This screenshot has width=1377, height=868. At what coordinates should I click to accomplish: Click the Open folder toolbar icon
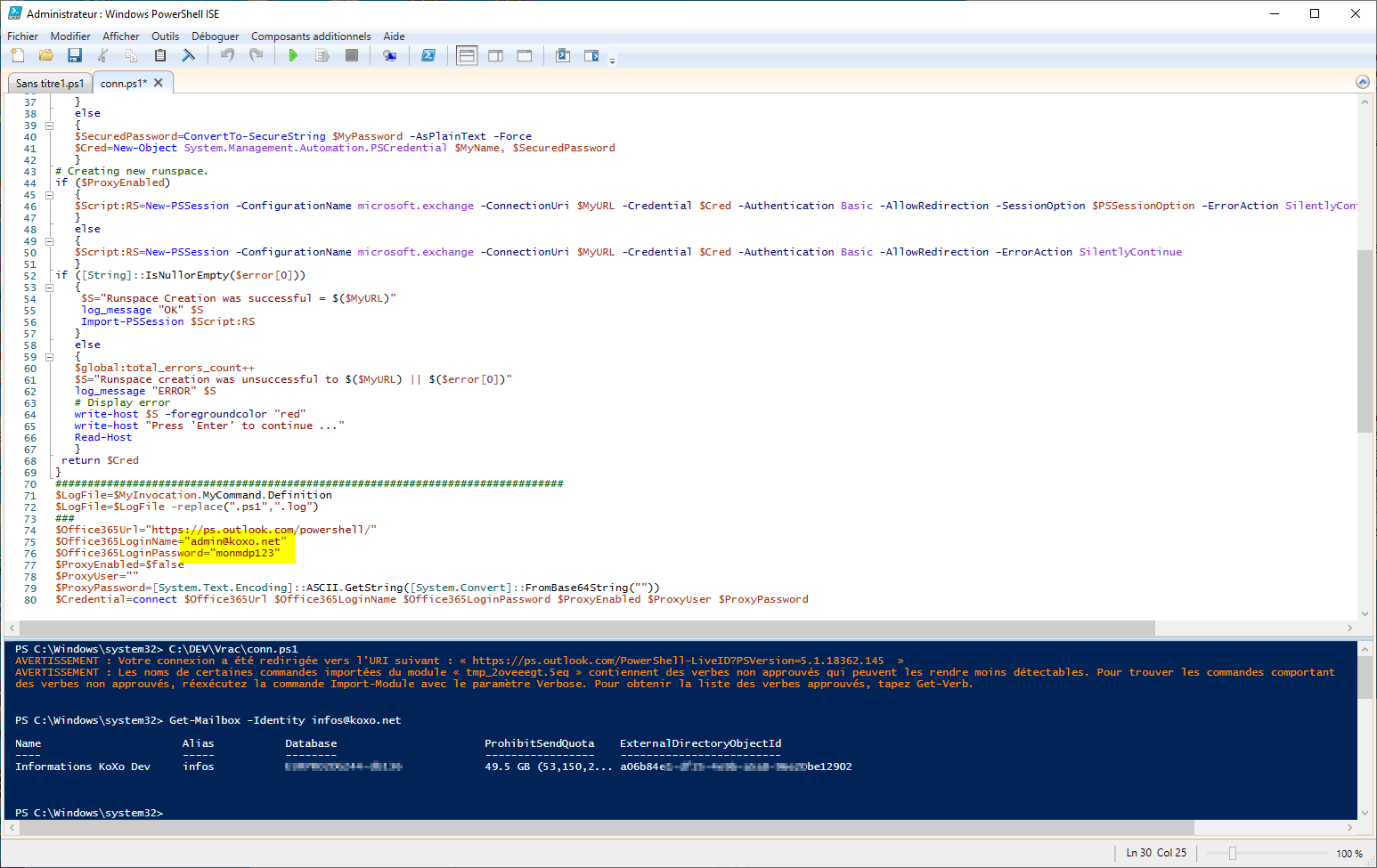(46, 55)
